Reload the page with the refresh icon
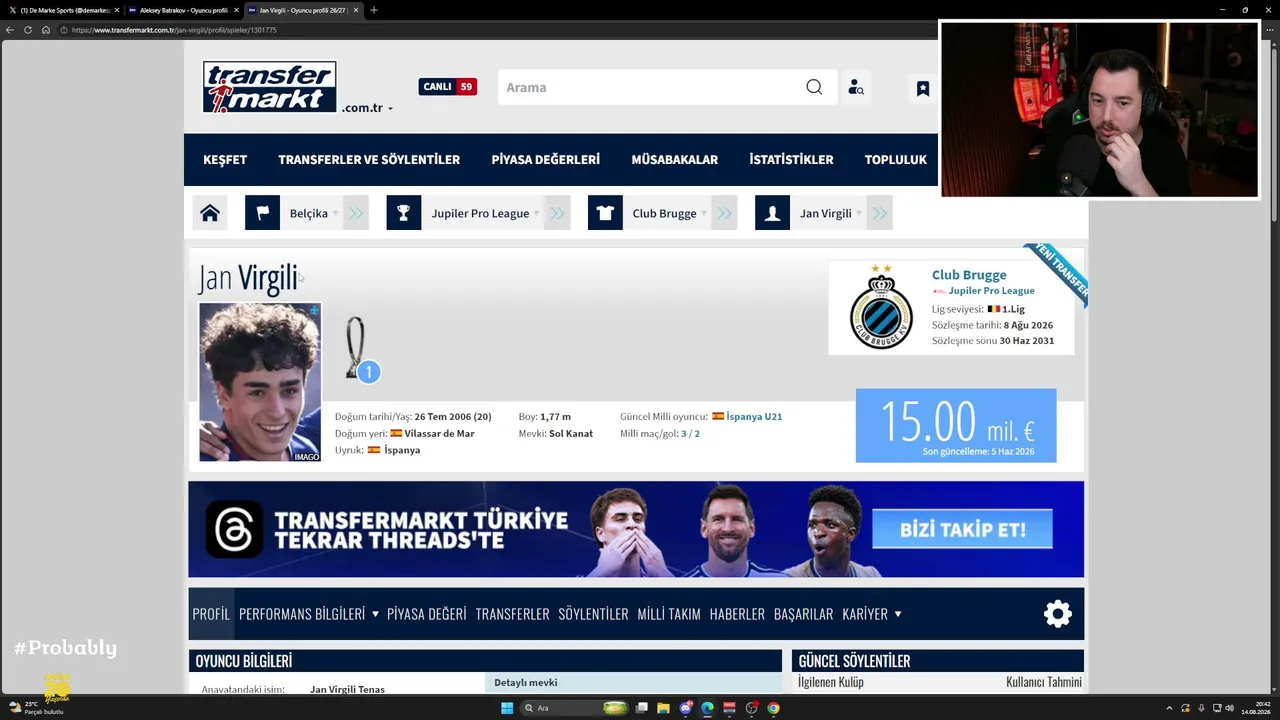 click(28, 30)
